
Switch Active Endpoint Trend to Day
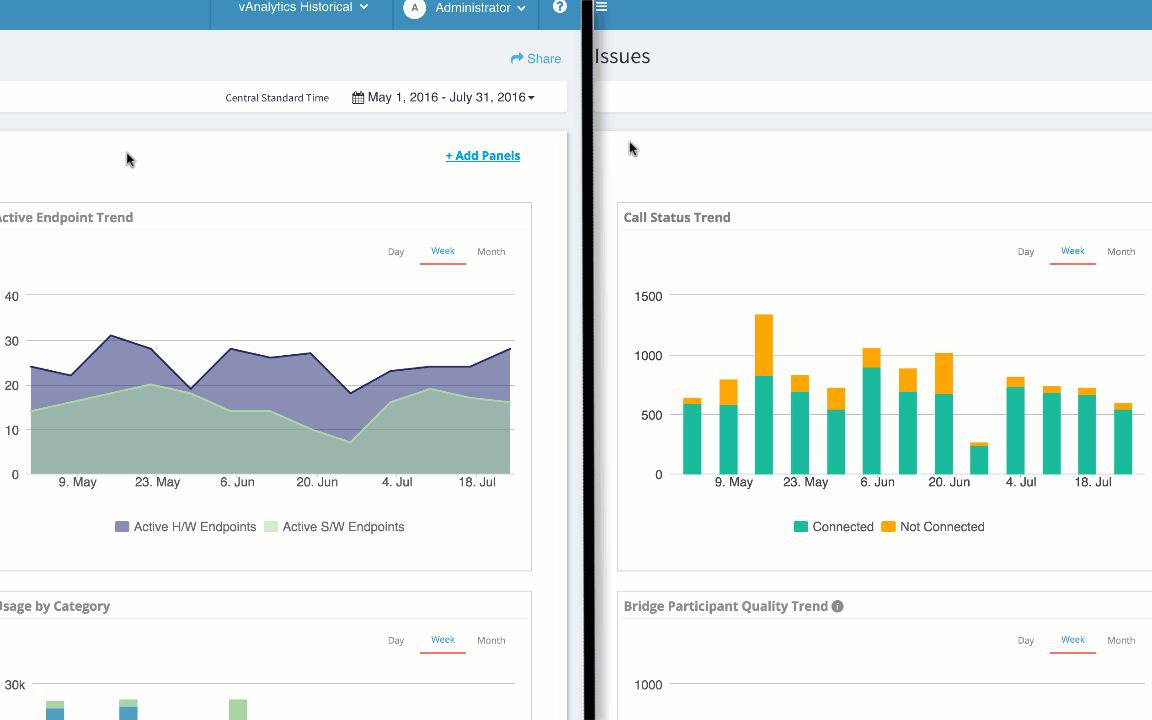[396, 251]
